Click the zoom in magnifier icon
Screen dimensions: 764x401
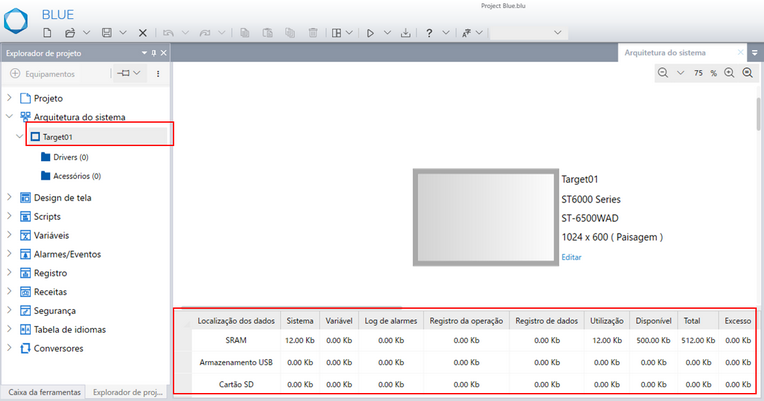729,73
